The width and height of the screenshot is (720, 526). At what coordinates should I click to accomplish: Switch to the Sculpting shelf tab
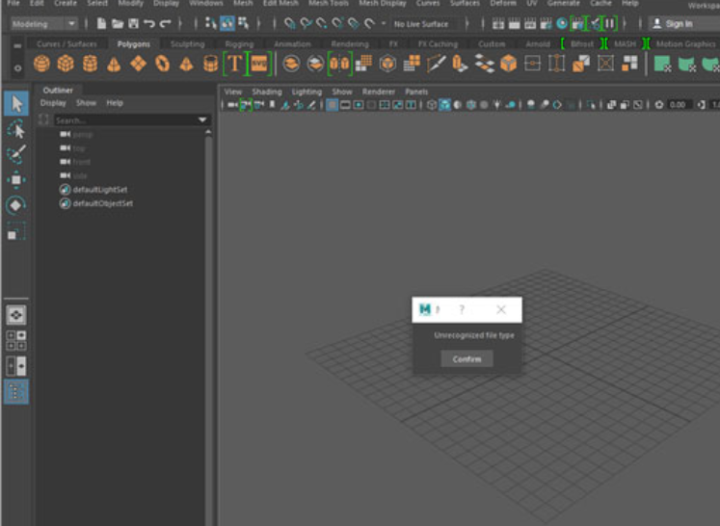[187, 44]
